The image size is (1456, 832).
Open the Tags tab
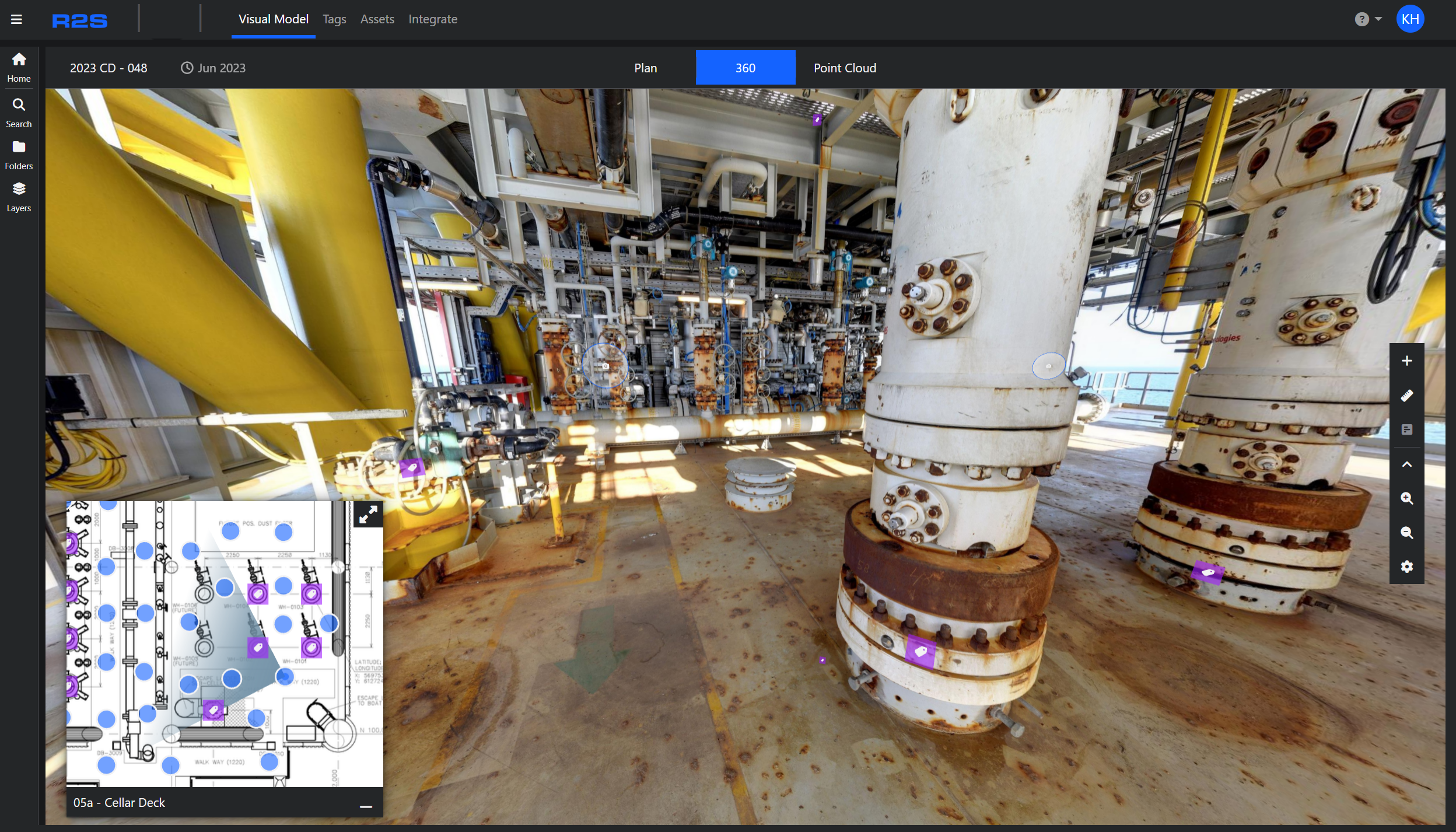tap(334, 19)
